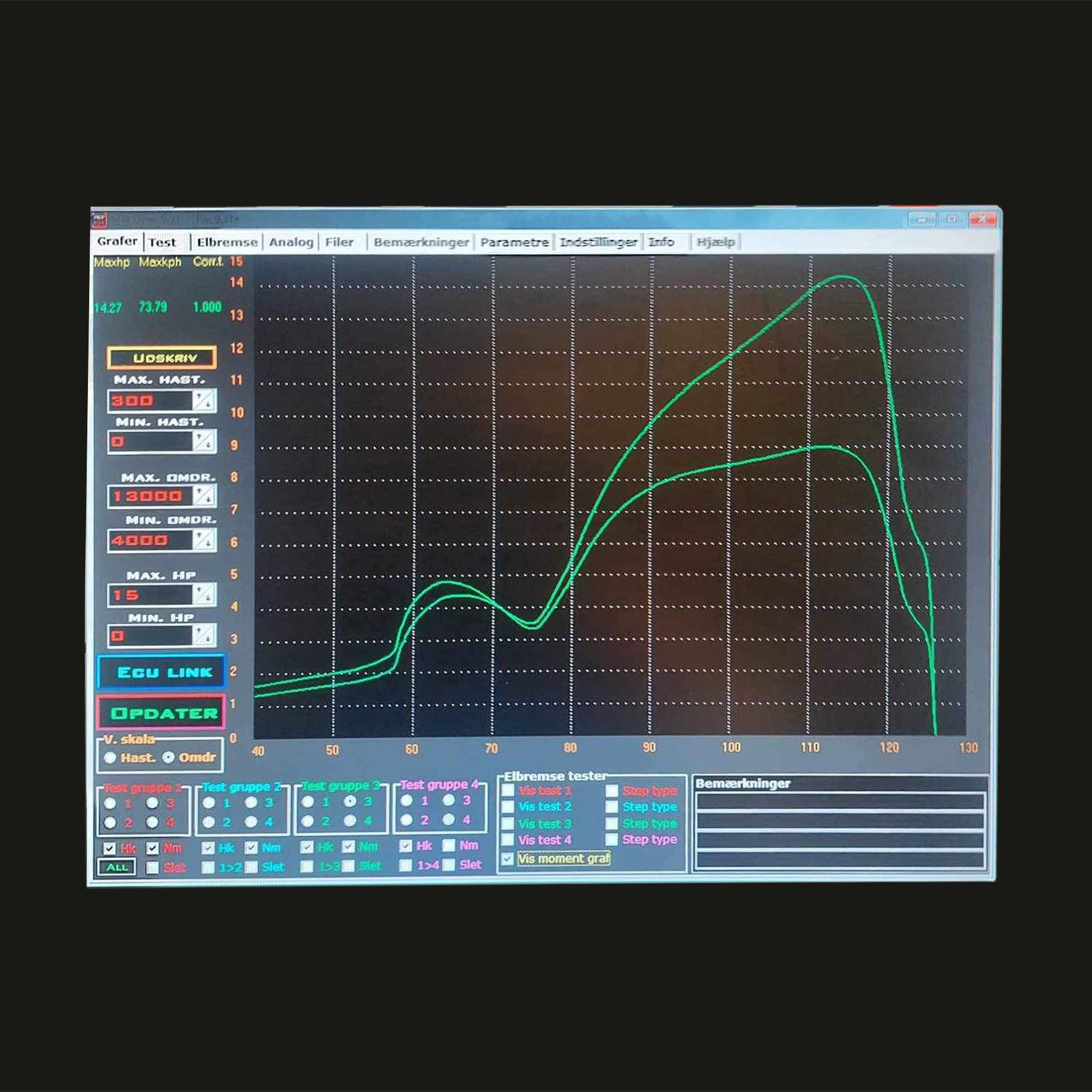Click the Max. Hast. spinner arrows

coord(204,400)
